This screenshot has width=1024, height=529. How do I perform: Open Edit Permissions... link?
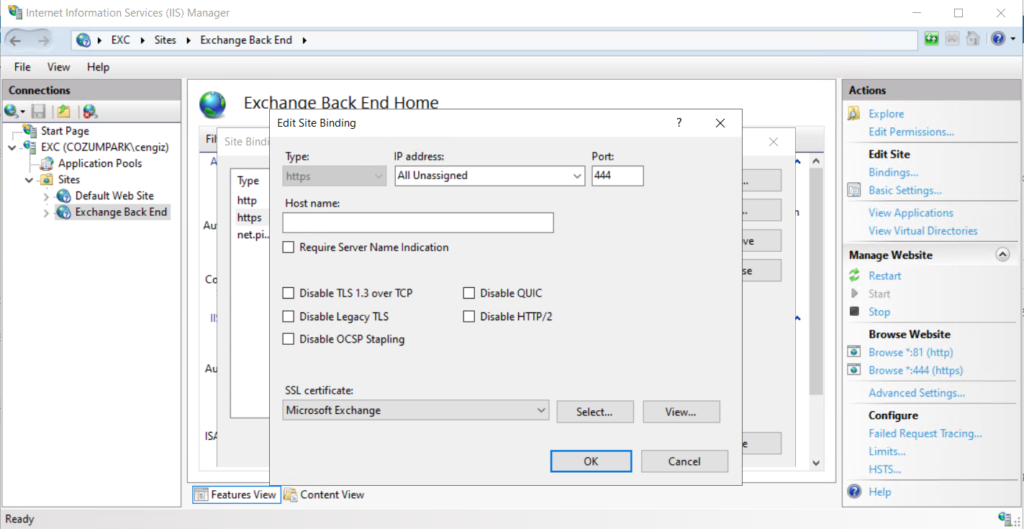[x=911, y=131]
